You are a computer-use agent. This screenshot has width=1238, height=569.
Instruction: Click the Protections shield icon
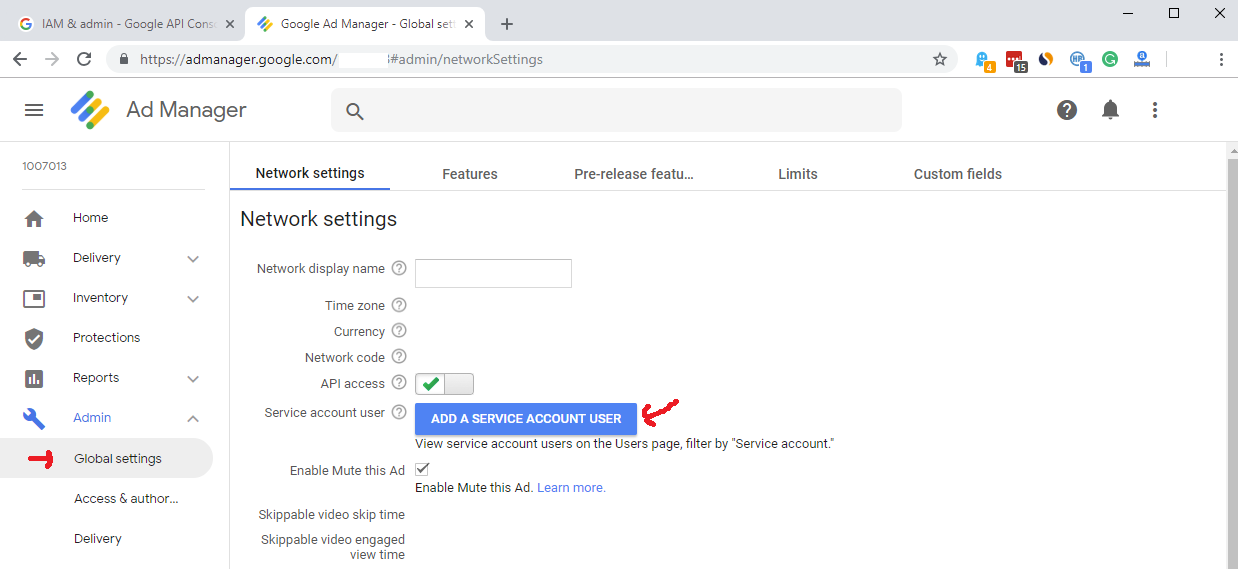click(x=34, y=338)
